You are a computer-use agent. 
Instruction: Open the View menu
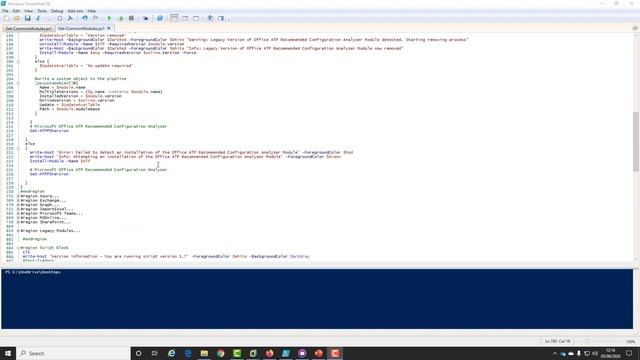(x=28, y=11)
